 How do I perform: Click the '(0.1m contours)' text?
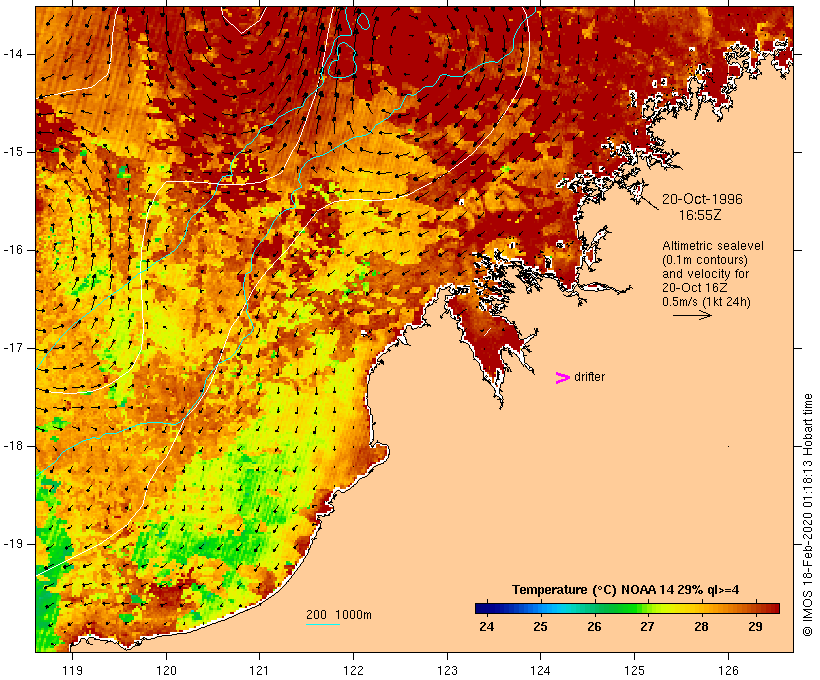click(705, 260)
